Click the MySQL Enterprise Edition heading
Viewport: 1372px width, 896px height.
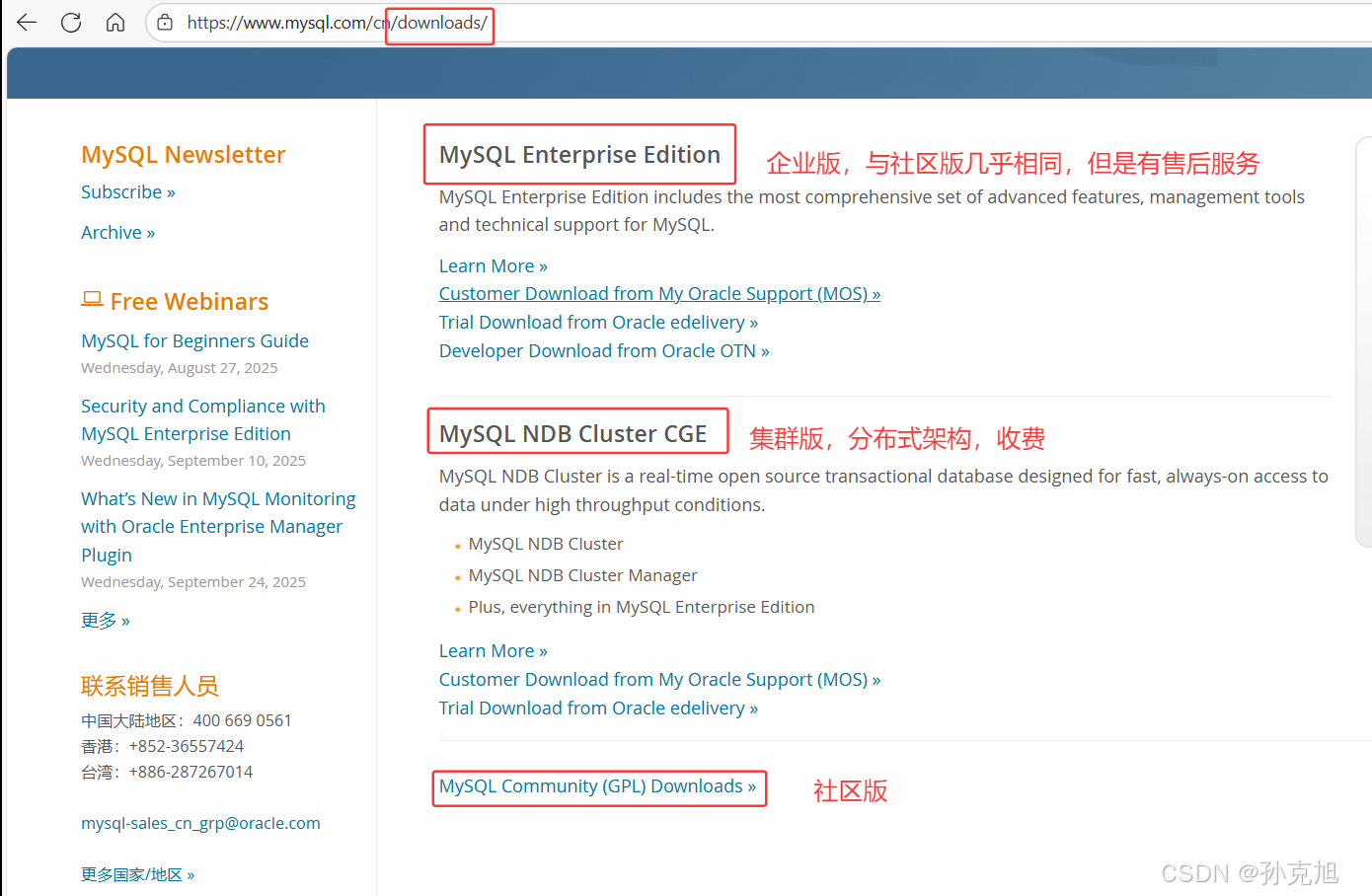click(x=579, y=155)
